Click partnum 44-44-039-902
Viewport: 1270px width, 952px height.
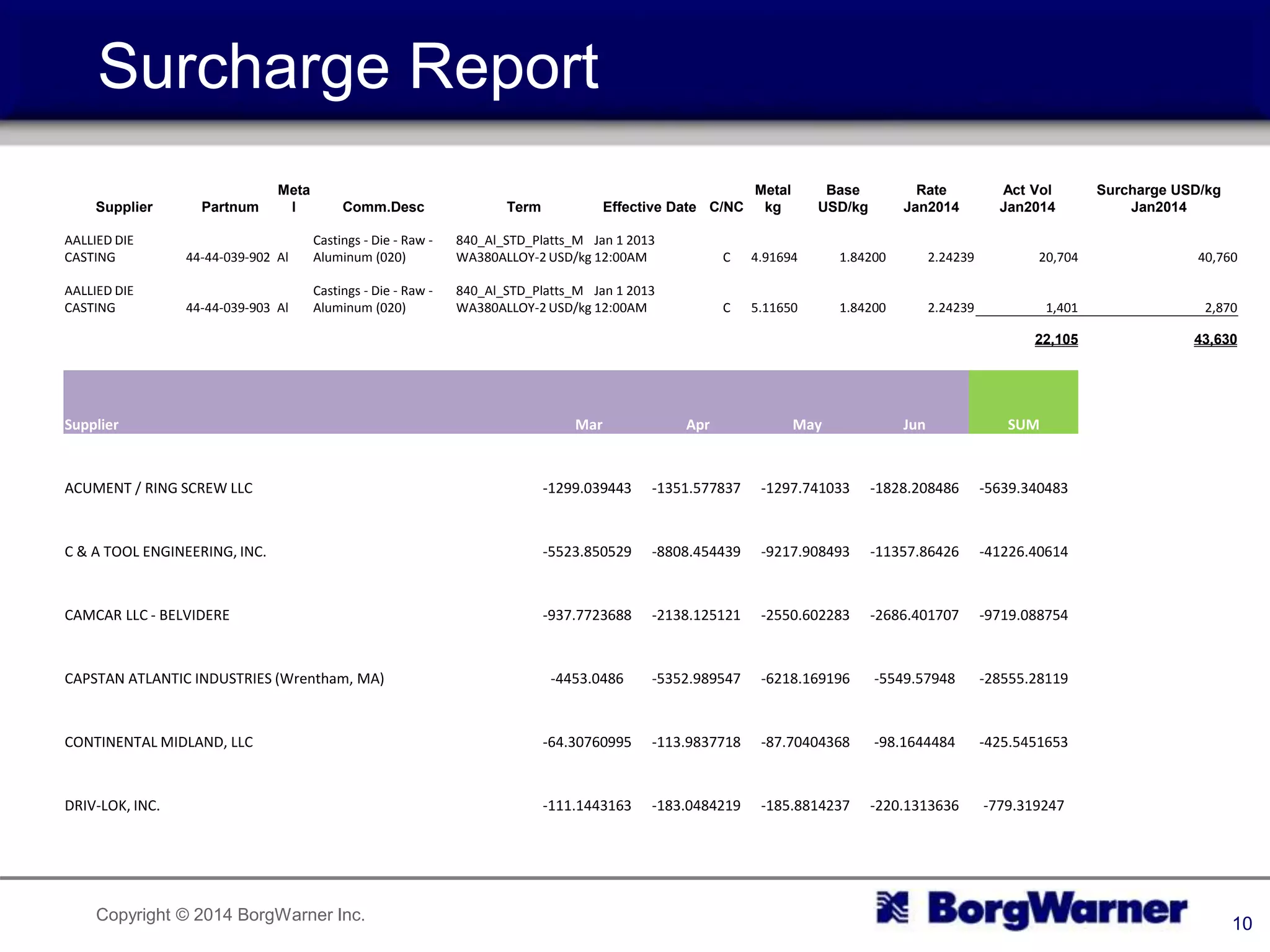pyautogui.click(x=228, y=257)
